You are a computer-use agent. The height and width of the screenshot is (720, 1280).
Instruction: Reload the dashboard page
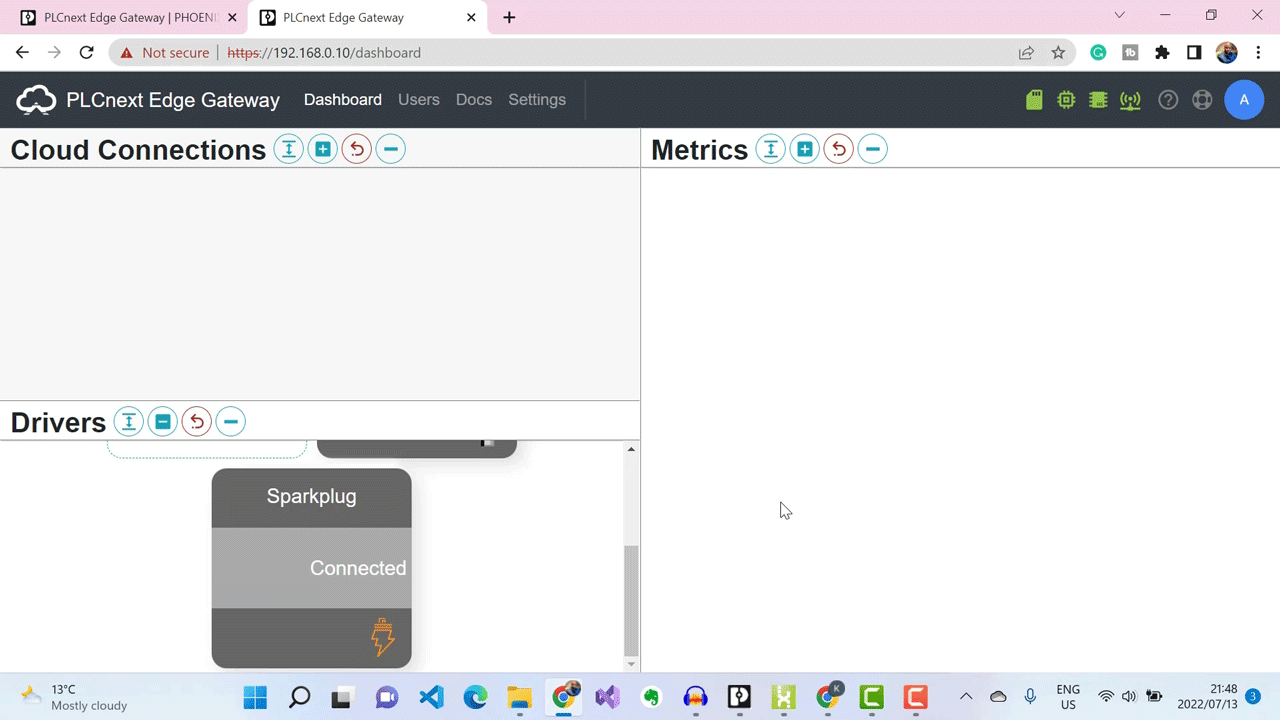86,52
